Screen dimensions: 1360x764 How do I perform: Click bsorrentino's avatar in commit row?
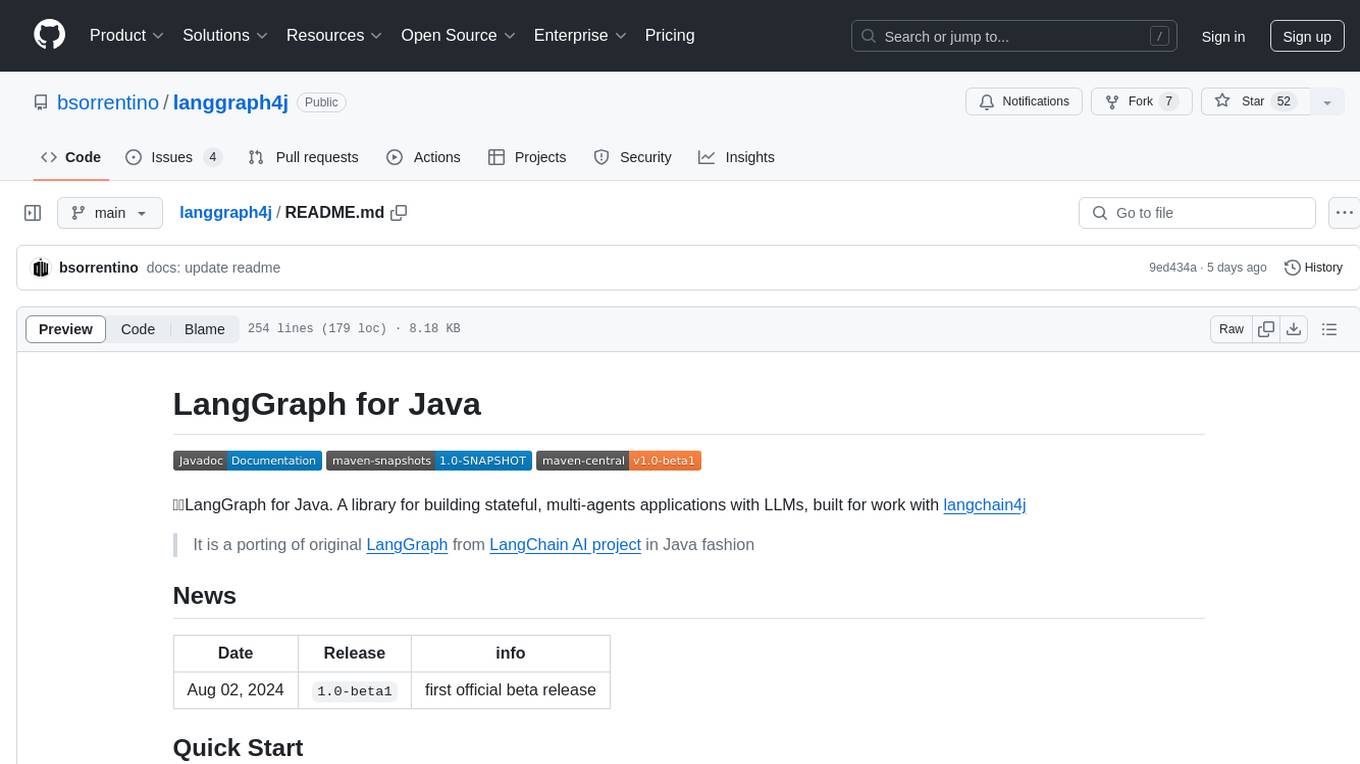coord(41,268)
